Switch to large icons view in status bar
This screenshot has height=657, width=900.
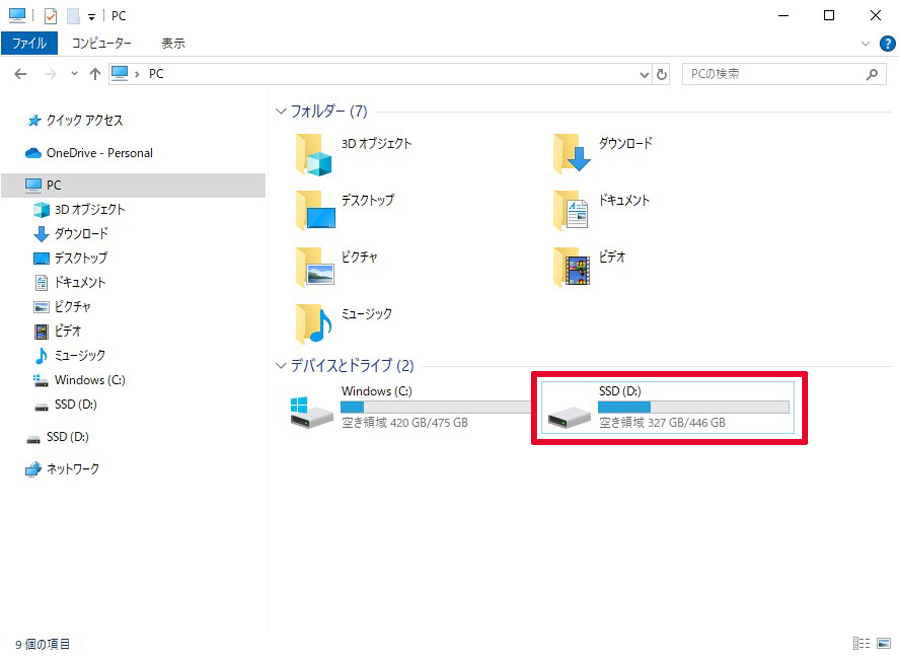pyautogui.click(x=884, y=643)
